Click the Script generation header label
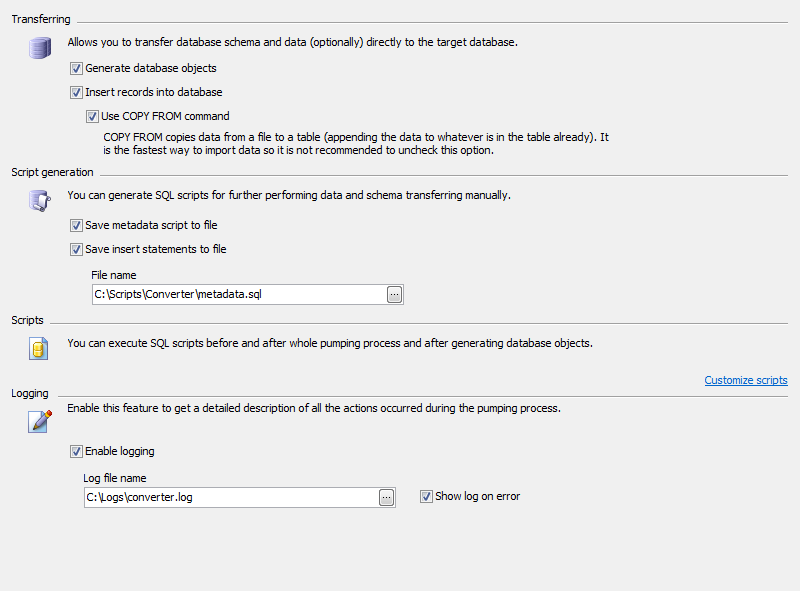The width and height of the screenshot is (800, 591). pyautogui.click(x=51, y=172)
